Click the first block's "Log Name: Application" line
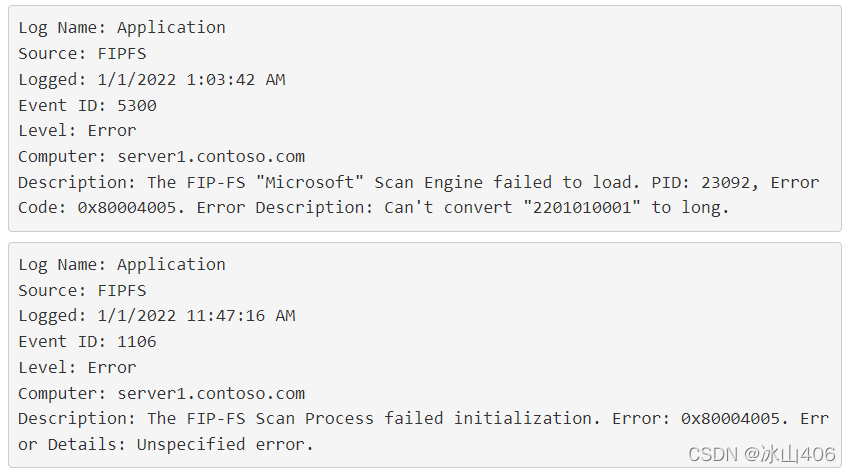 click(122, 28)
